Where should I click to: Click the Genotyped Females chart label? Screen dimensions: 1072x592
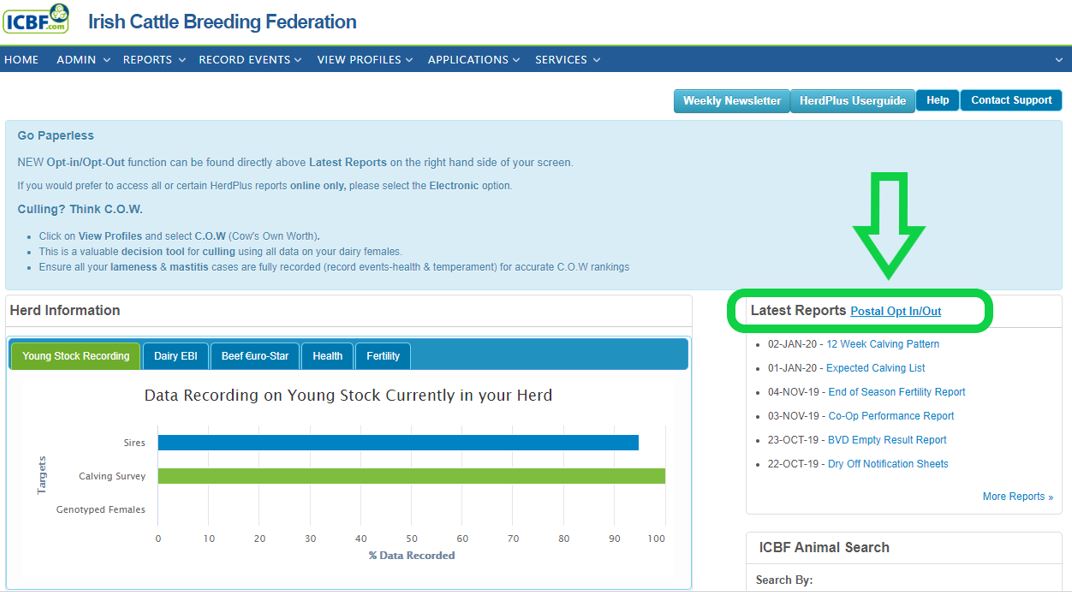click(x=100, y=509)
